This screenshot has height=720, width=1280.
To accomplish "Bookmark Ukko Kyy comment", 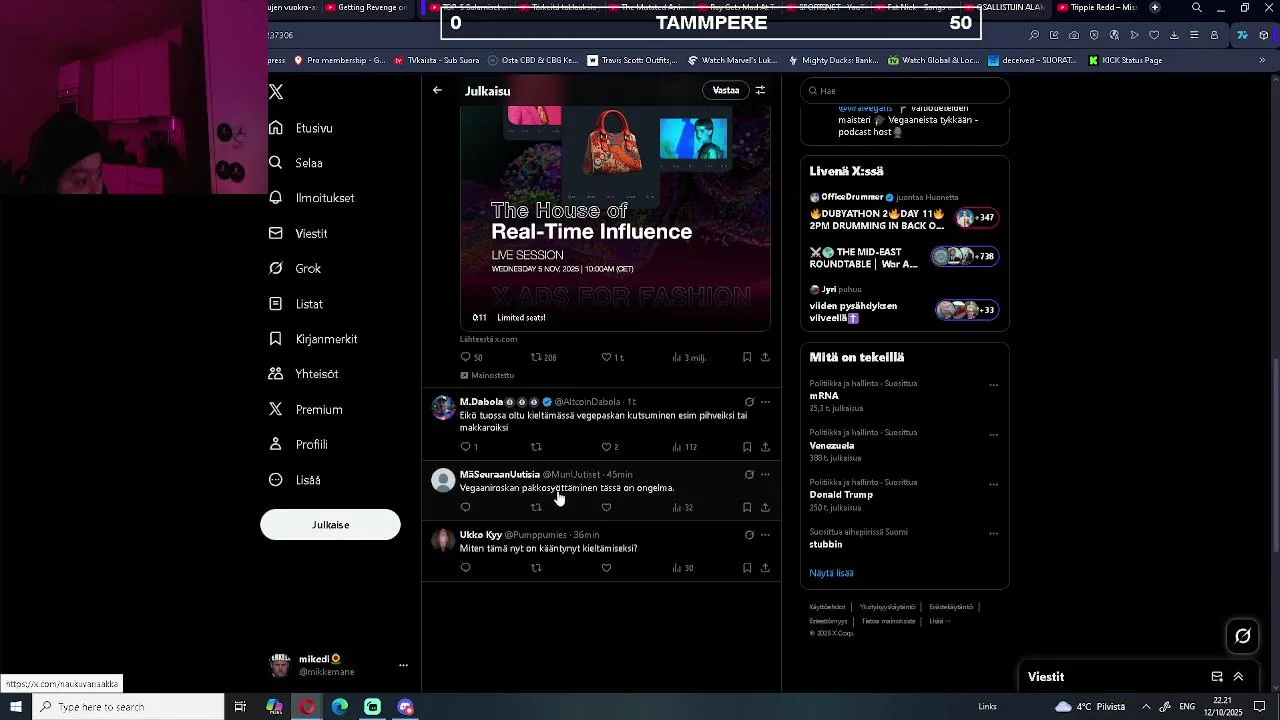I will coord(747,568).
